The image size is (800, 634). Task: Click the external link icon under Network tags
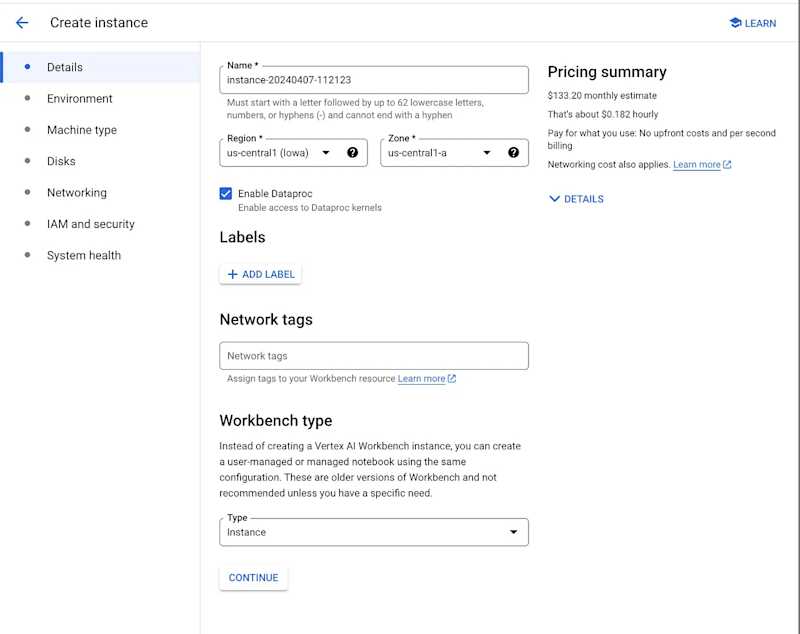click(x=452, y=379)
